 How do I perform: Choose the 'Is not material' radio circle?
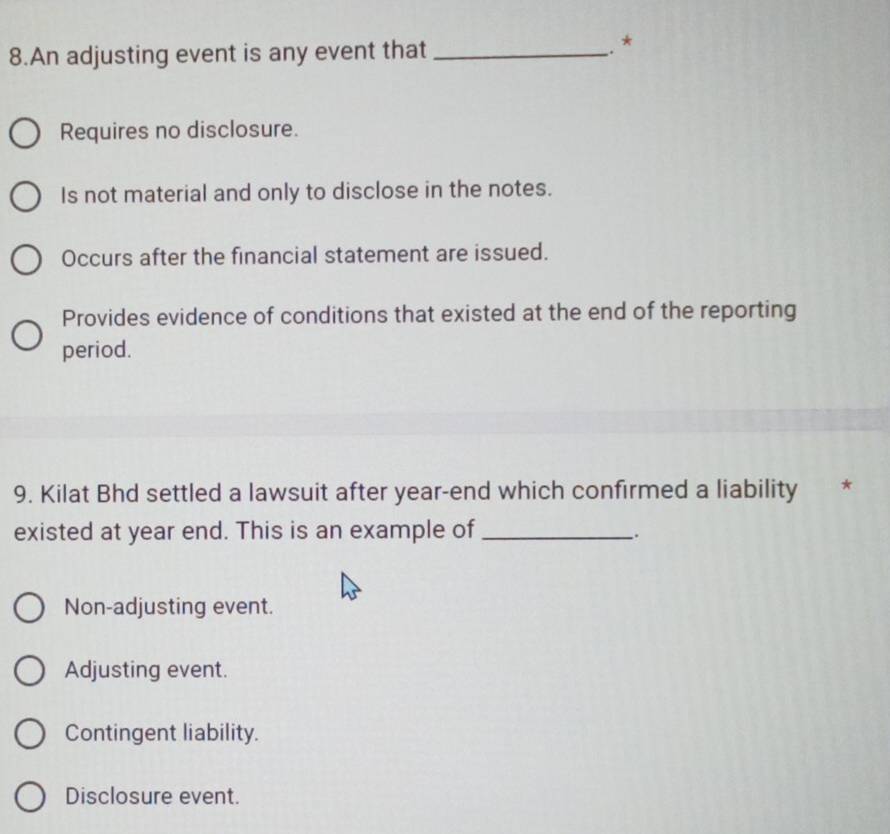[25, 197]
